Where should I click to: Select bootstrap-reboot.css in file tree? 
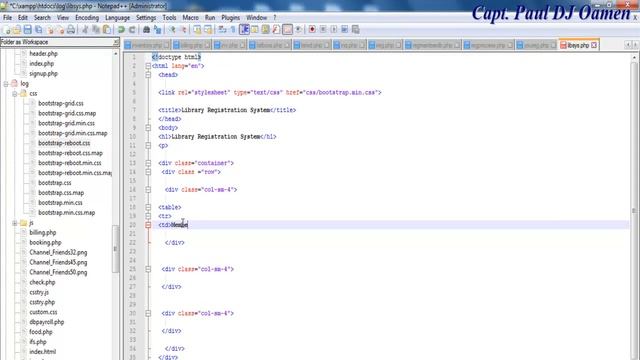pyautogui.click(x=64, y=143)
